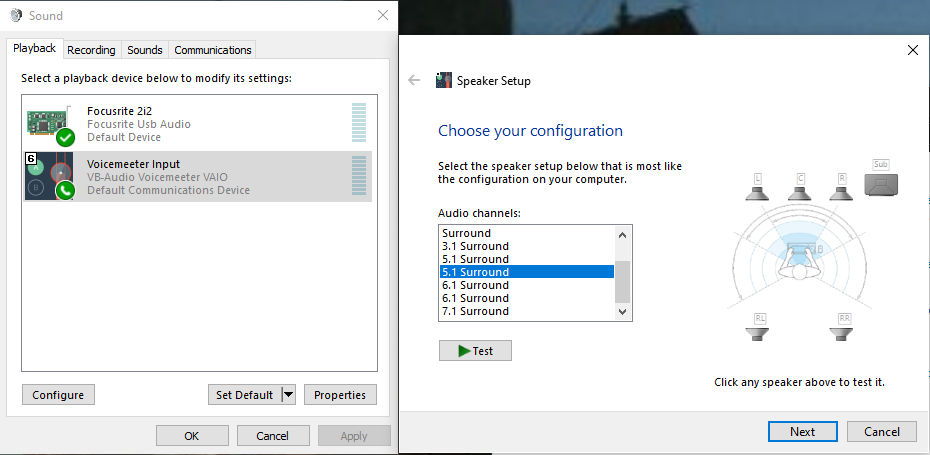Switch to the Playback tab

click(34, 49)
